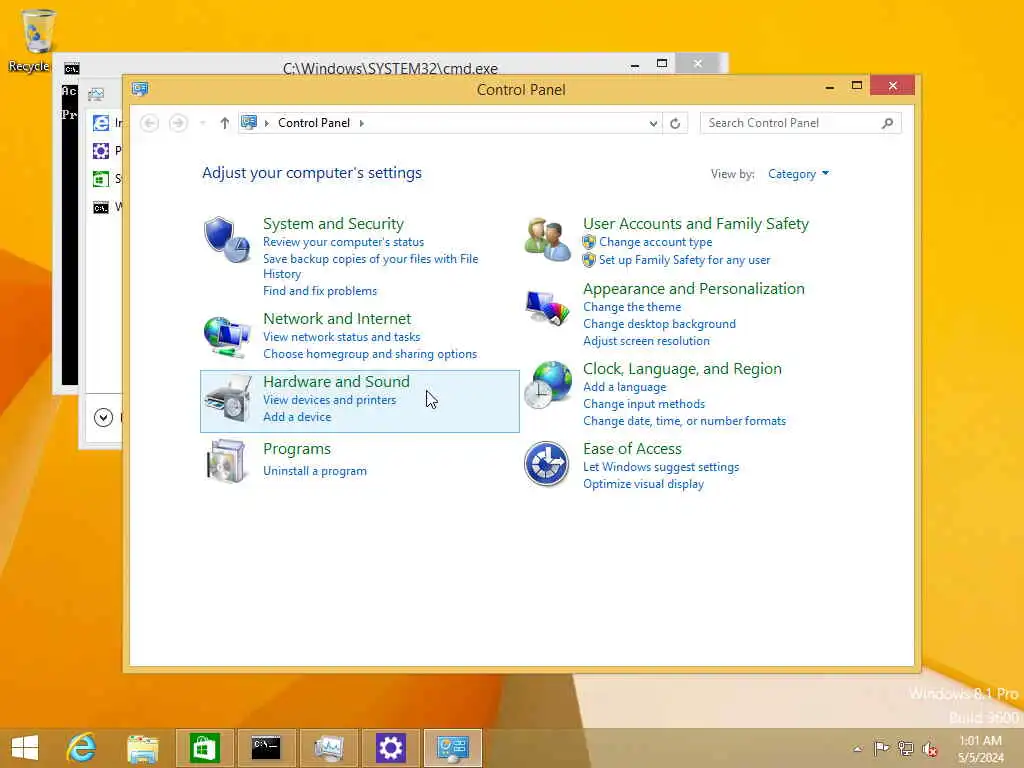This screenshot has width=1024, height=768.
Task: Open Appearance and Personalization monitor icon
Action: (547, 308)
